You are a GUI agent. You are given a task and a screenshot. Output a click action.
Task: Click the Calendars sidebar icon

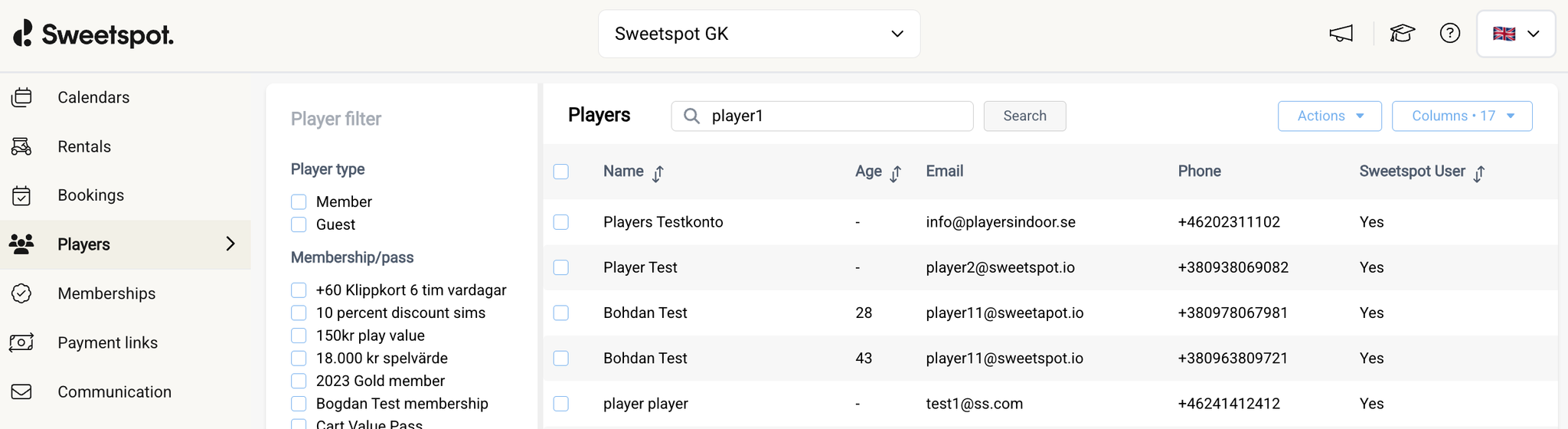pos(21,97)
